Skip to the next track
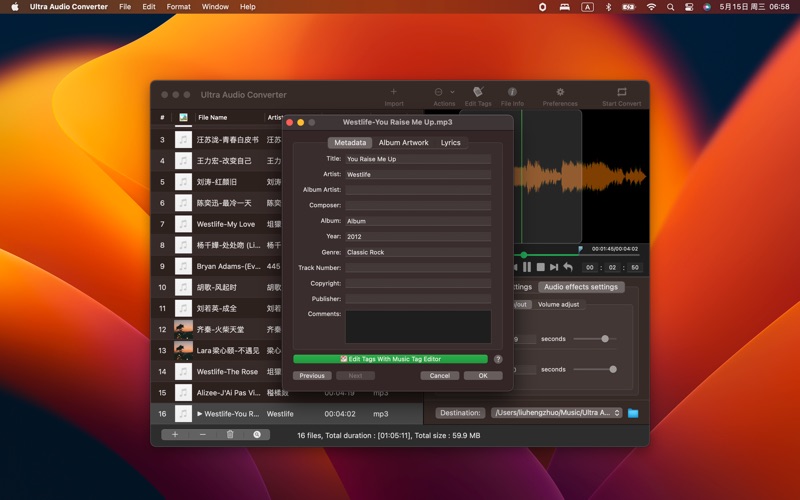 (554, 267)
